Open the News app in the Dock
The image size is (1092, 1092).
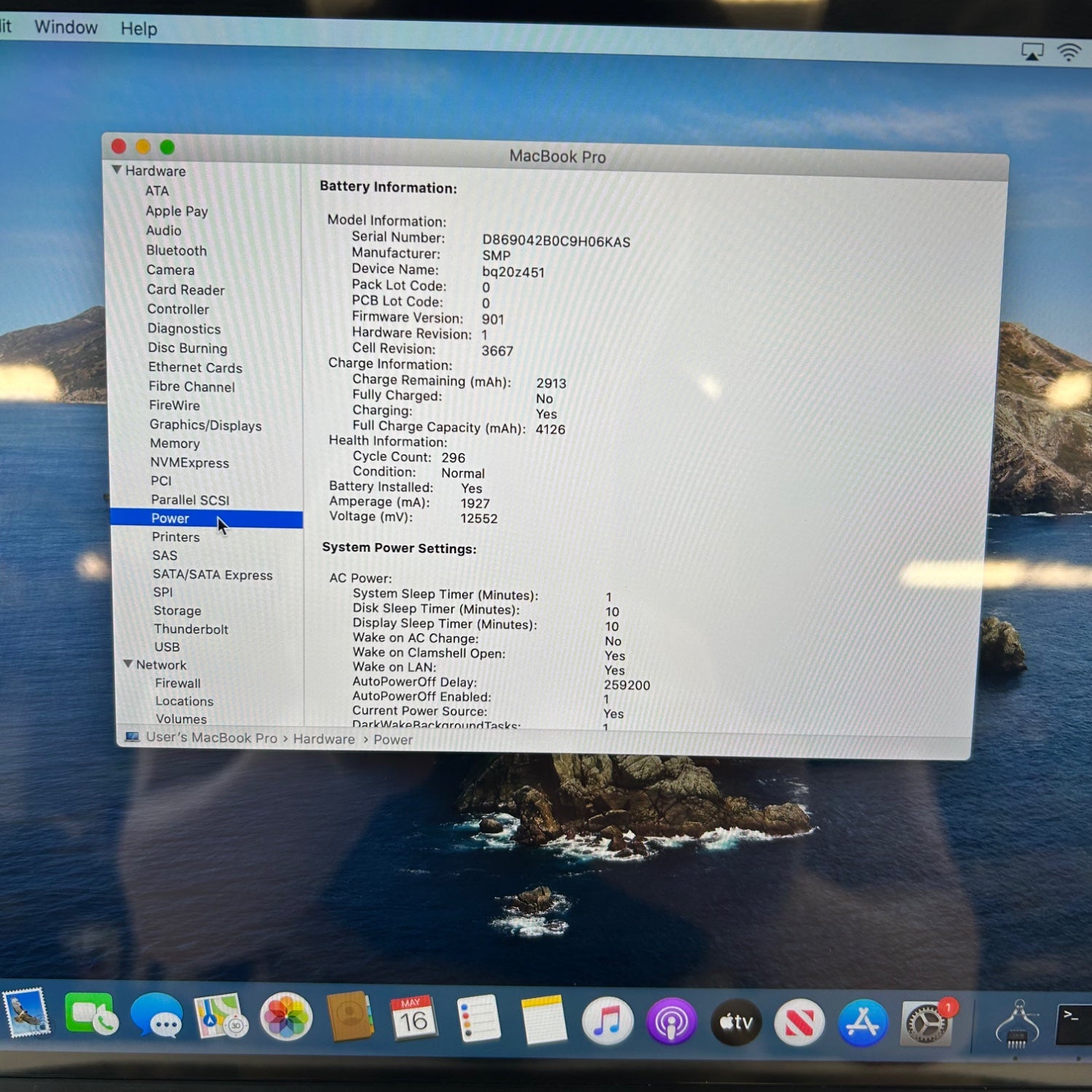click(799, 1023)
